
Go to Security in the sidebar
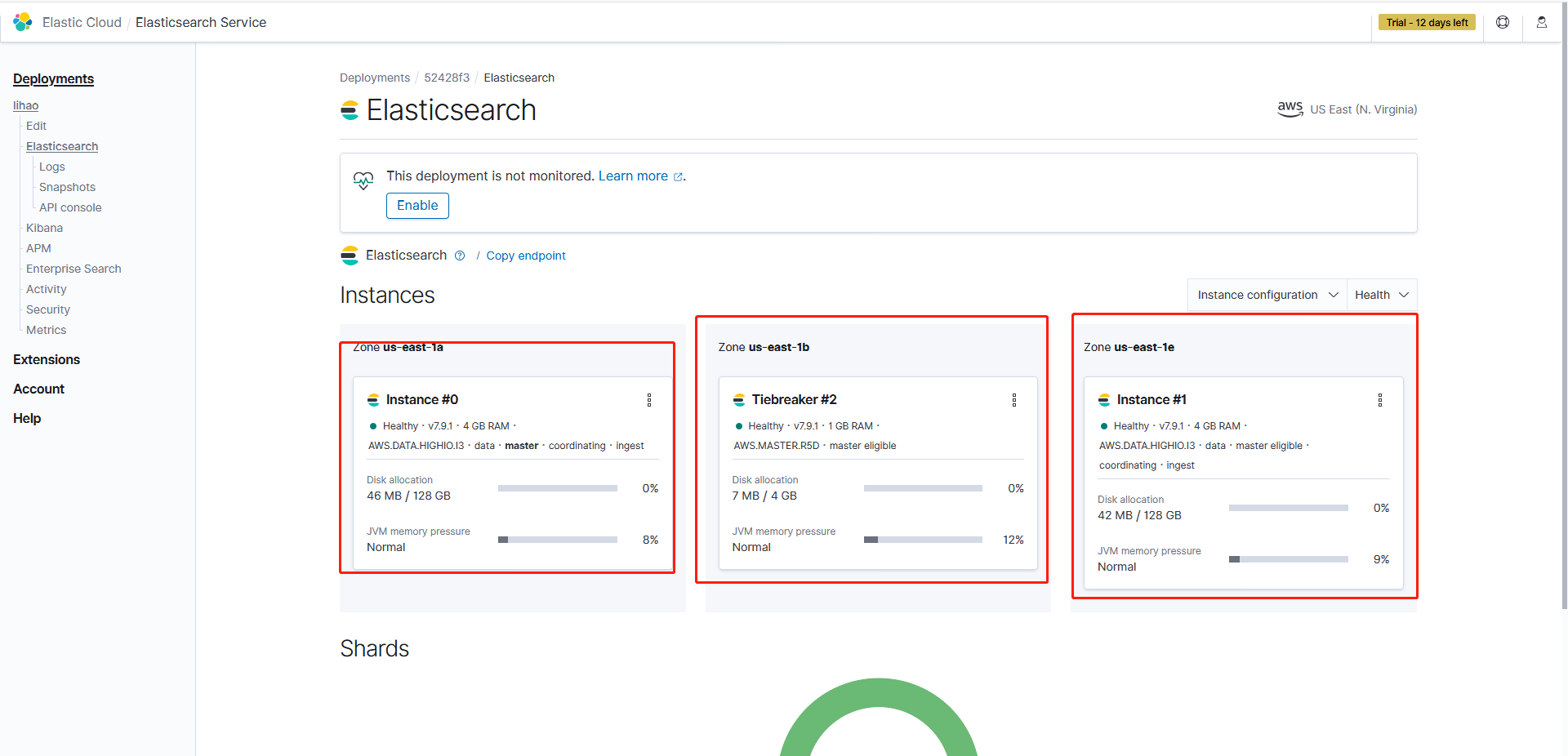48,309
